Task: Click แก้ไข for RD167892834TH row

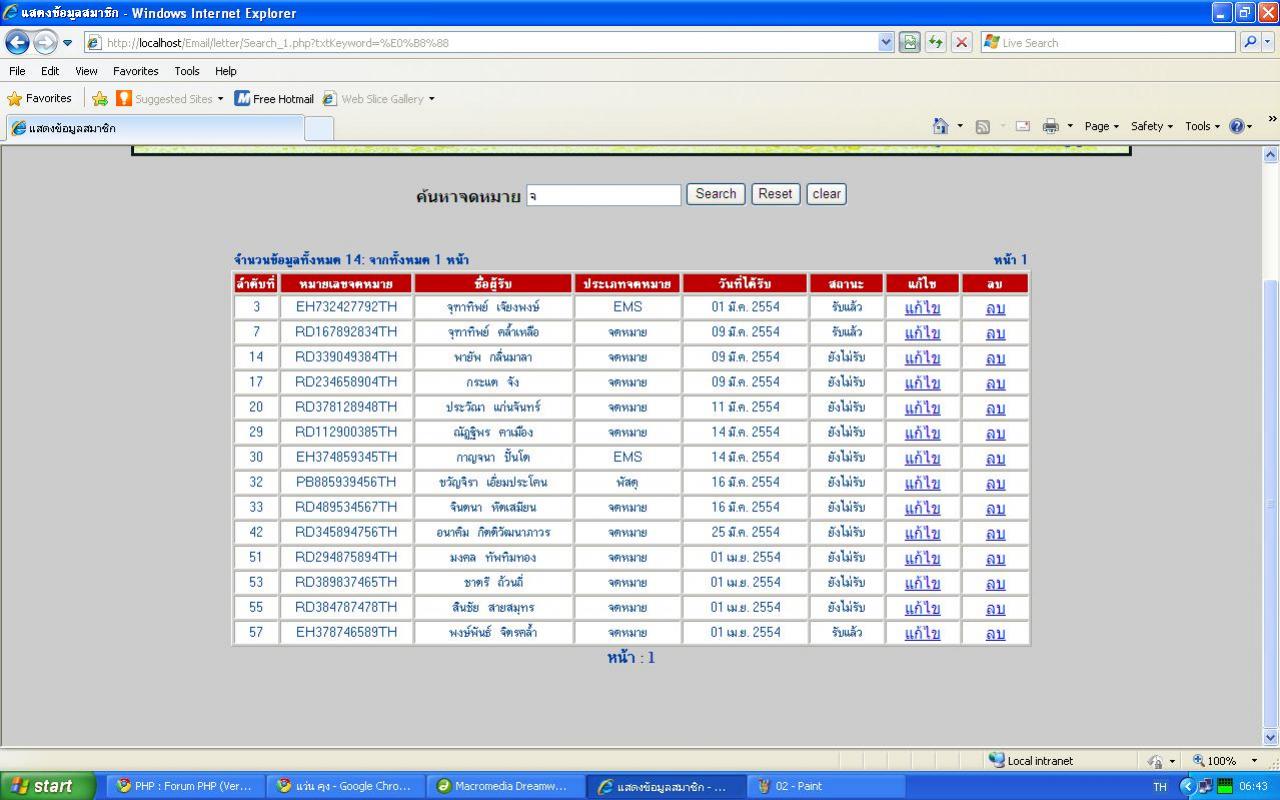Action: [x=922, y=333]
